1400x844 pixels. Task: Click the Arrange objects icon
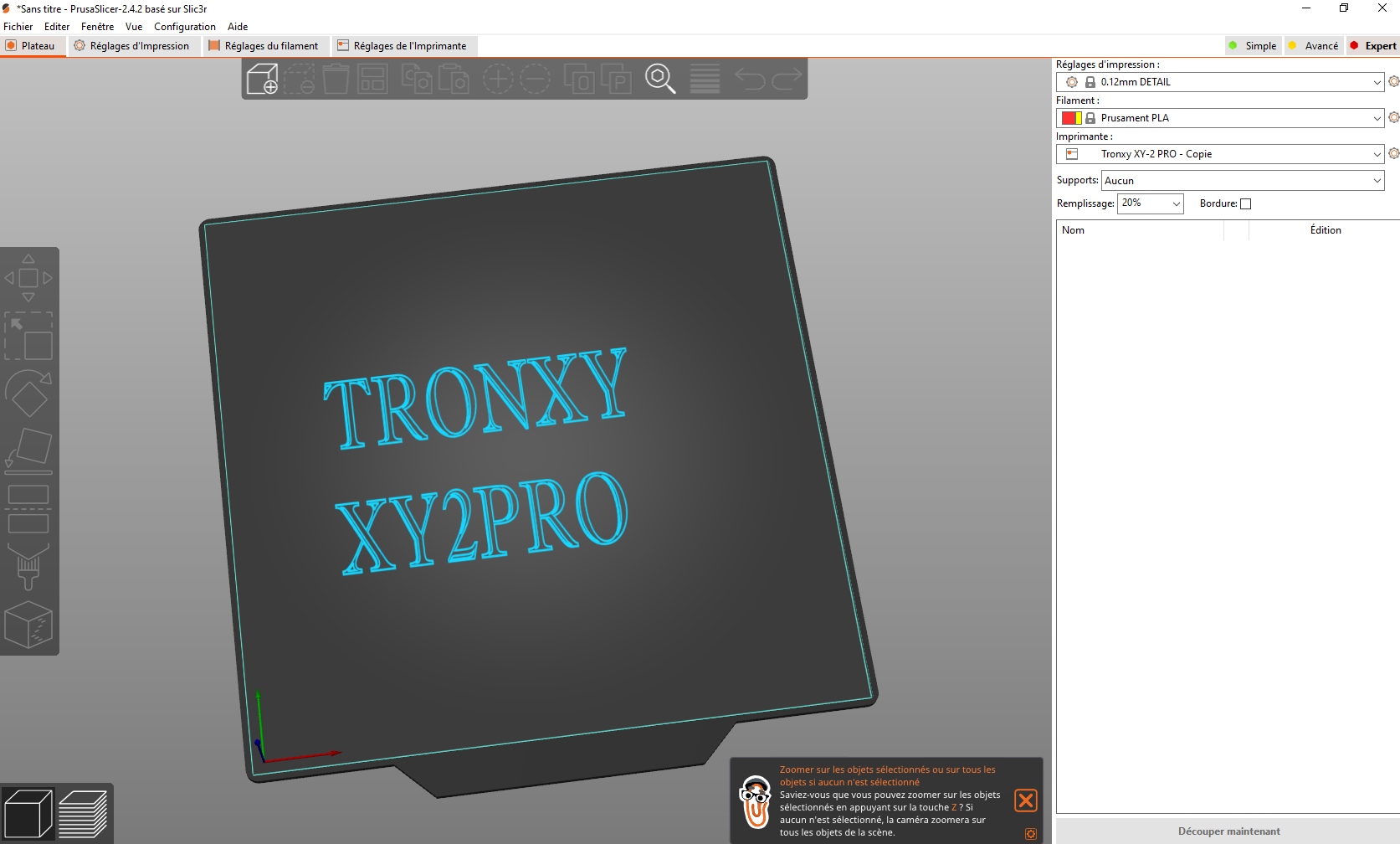tap(372, 79)
